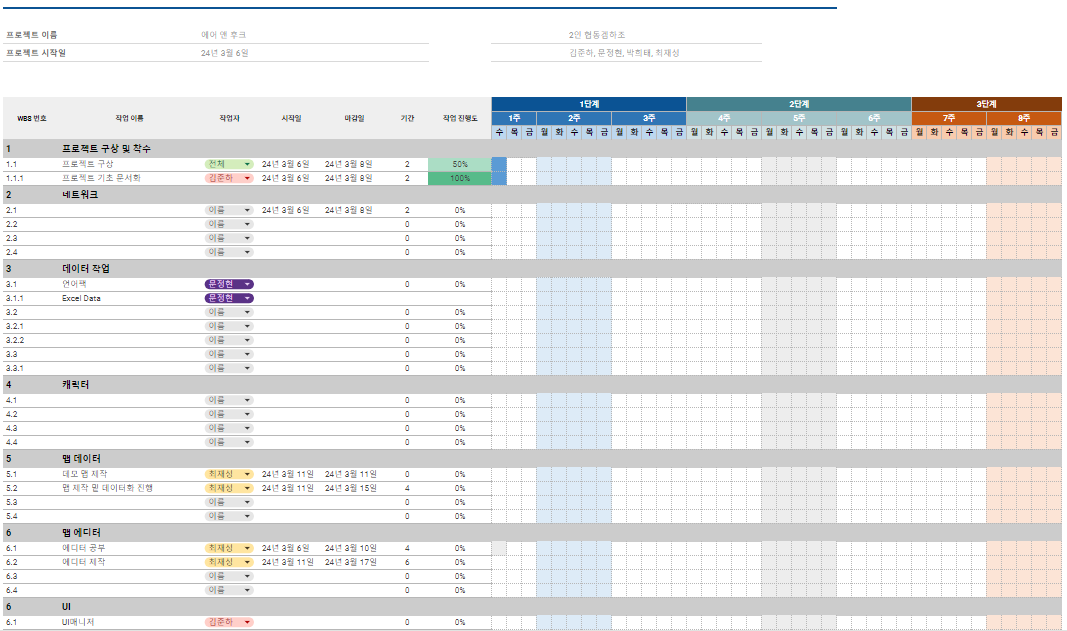Click the 에디터 공부 task name cell
The image size is (1067, 631).
pyautogui.click(x=84, y=548)
